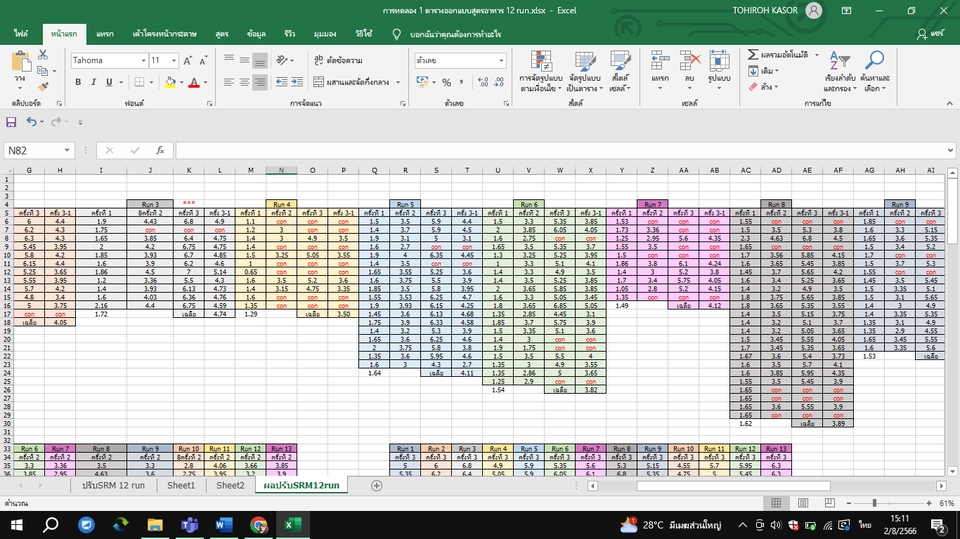Toggle center horizontal alignment
This screenshot has width=960, height=539.
click(244, 82)
